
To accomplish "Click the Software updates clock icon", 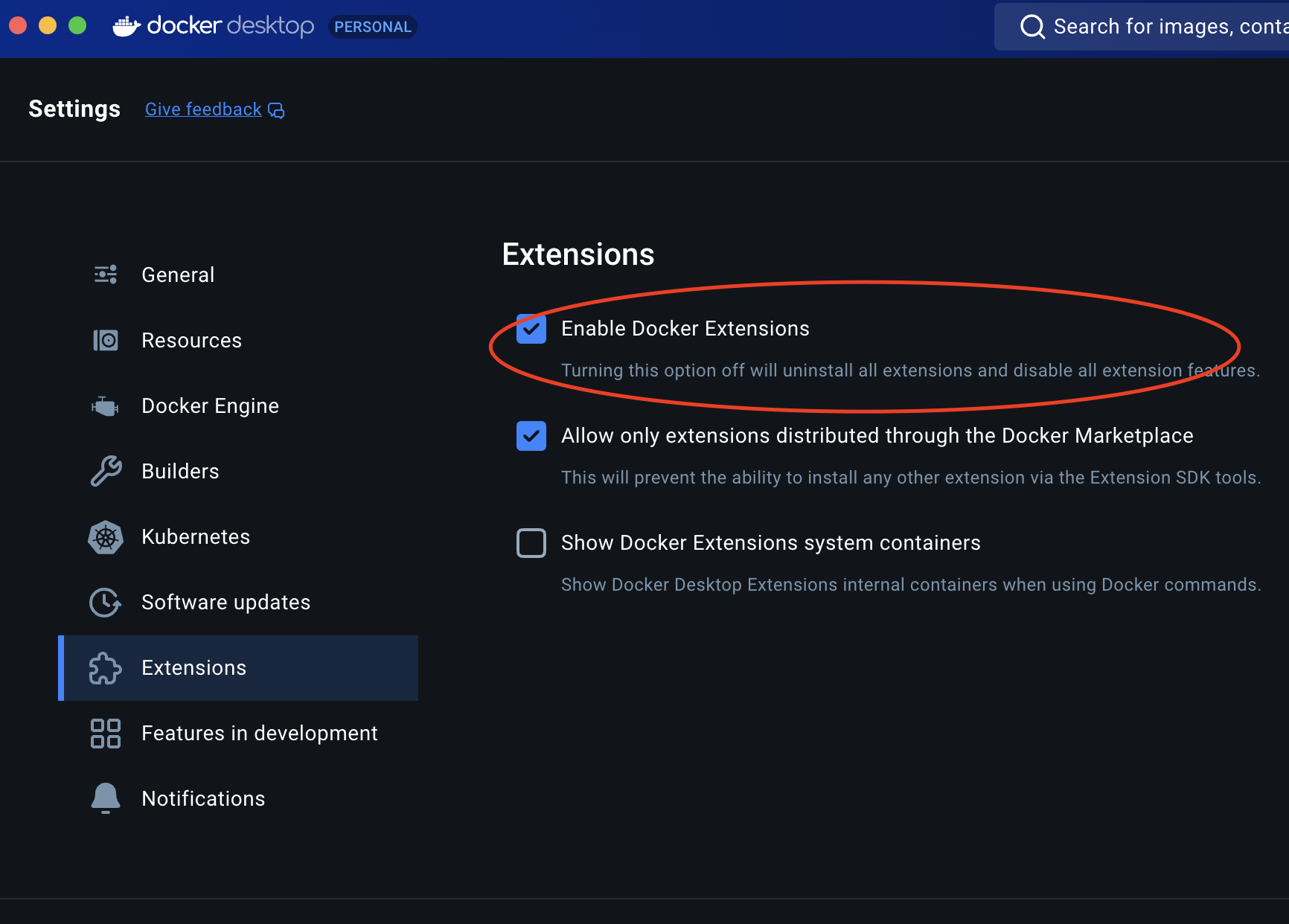I will tap(106, 603).
